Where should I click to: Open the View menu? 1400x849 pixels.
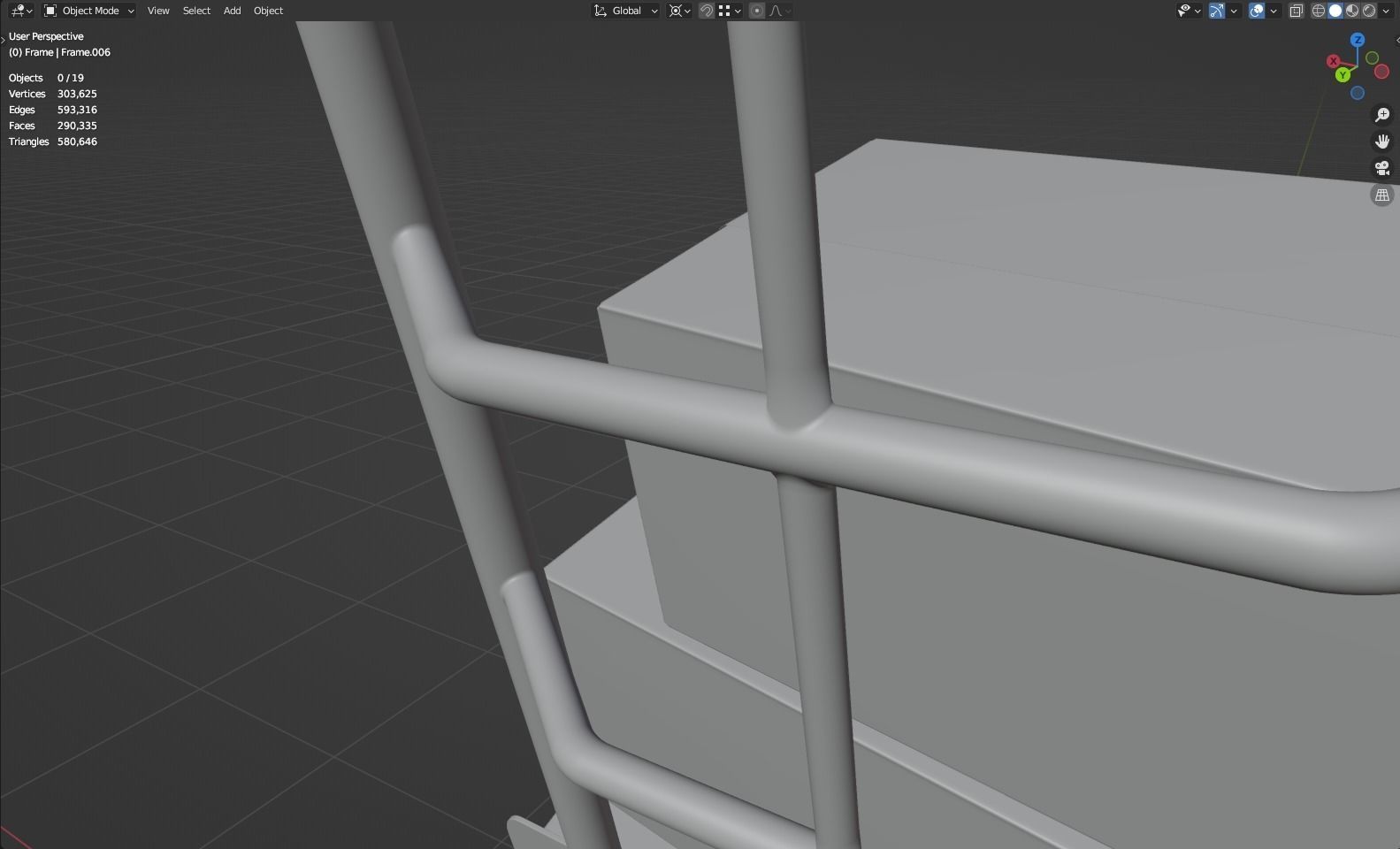click(158, 11)
